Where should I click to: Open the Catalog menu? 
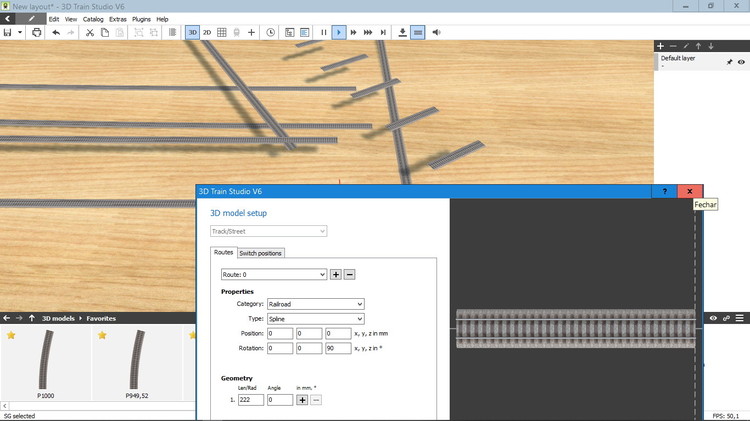(x=93, y=19)
